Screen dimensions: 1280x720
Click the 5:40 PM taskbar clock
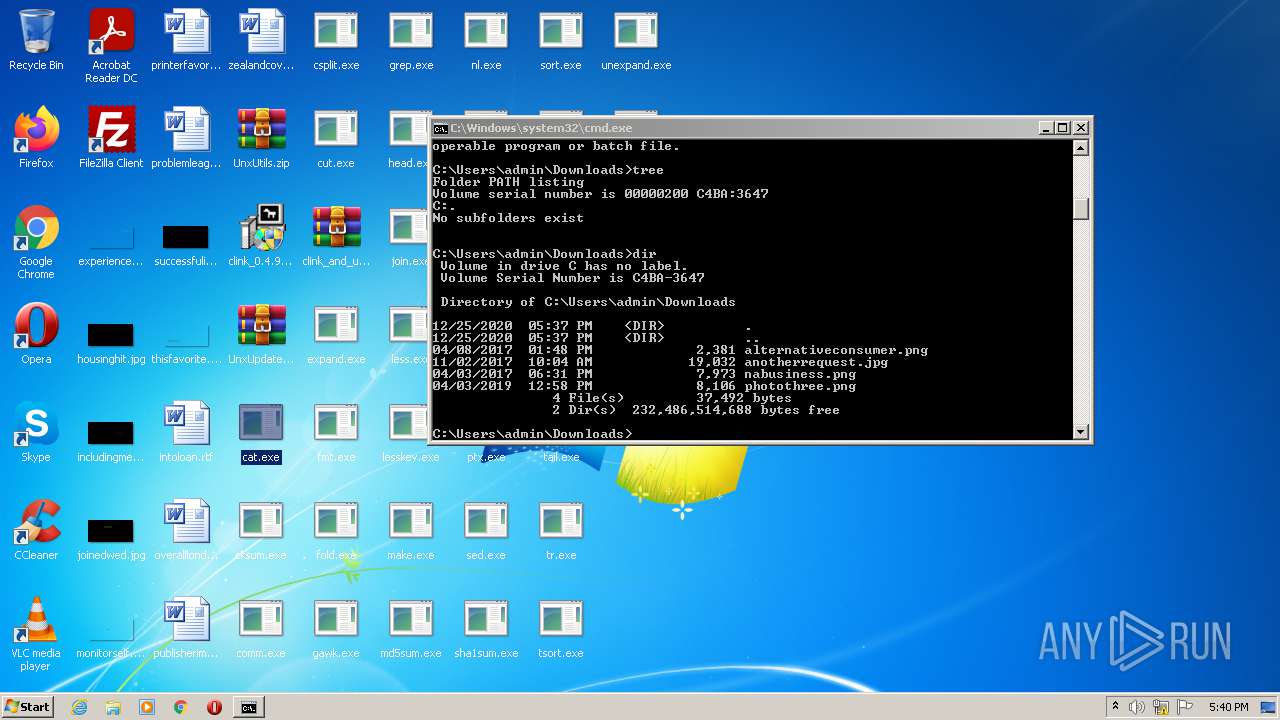(x=1228, y=707)
